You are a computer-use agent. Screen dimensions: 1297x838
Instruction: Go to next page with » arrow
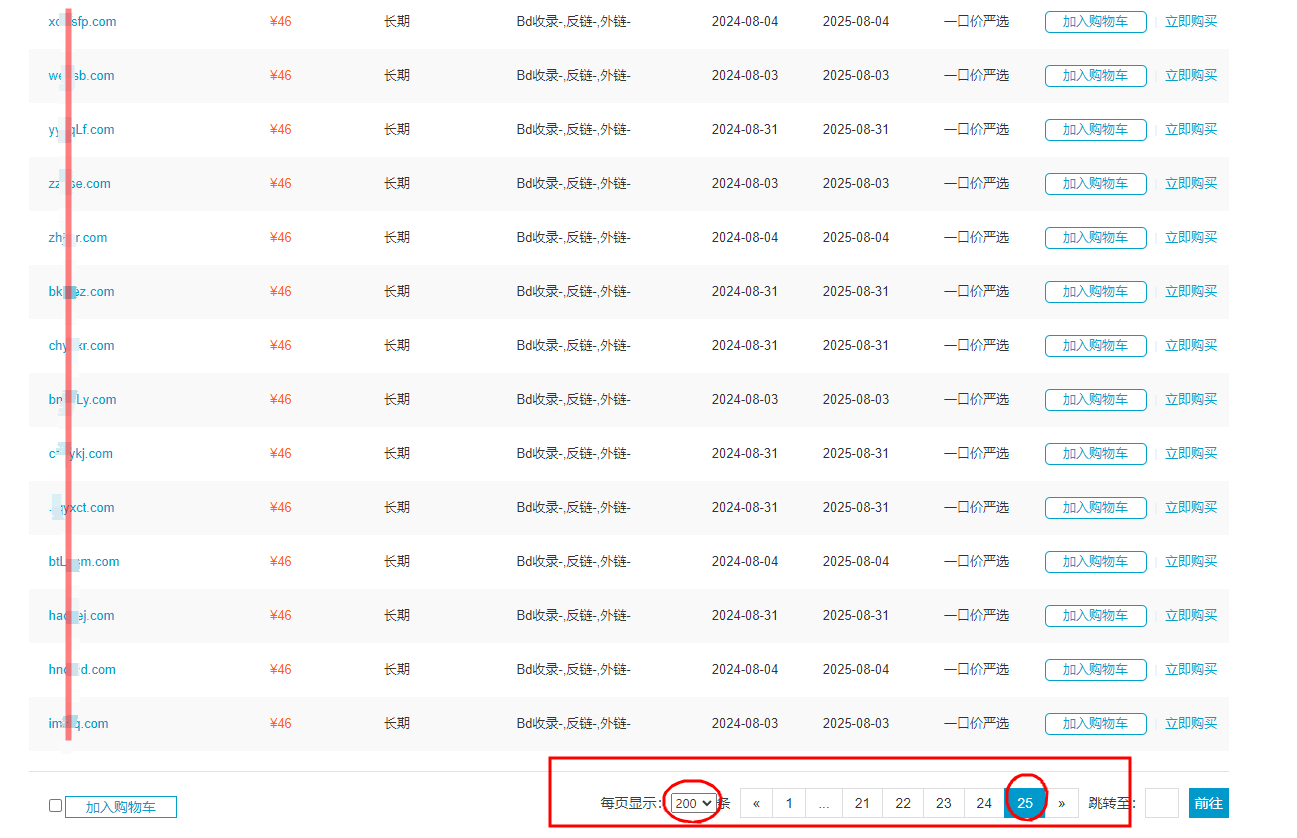pyautogui.click(x=1061, y=803)
